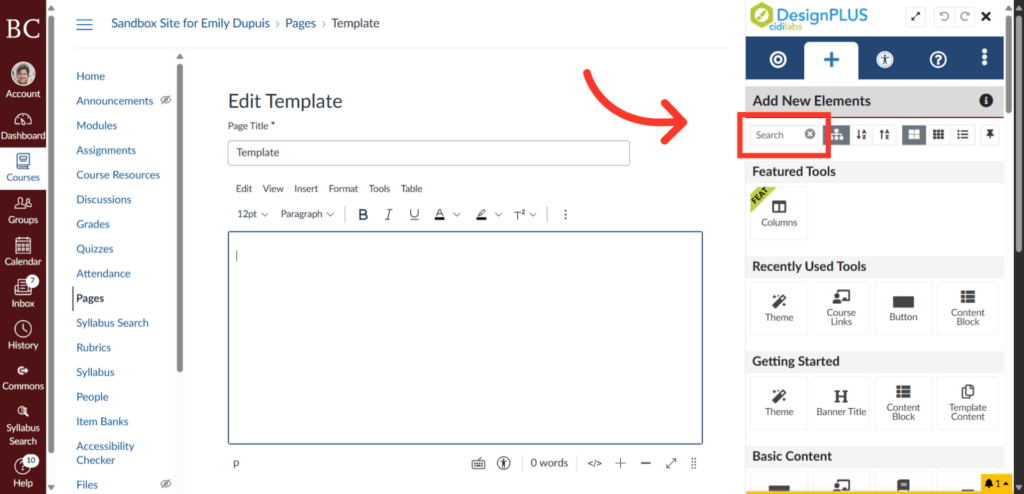The height and width of the screenshot is (494, 1024).
Task: Open Commons in global navigation
Action: (x=23, y=378)
